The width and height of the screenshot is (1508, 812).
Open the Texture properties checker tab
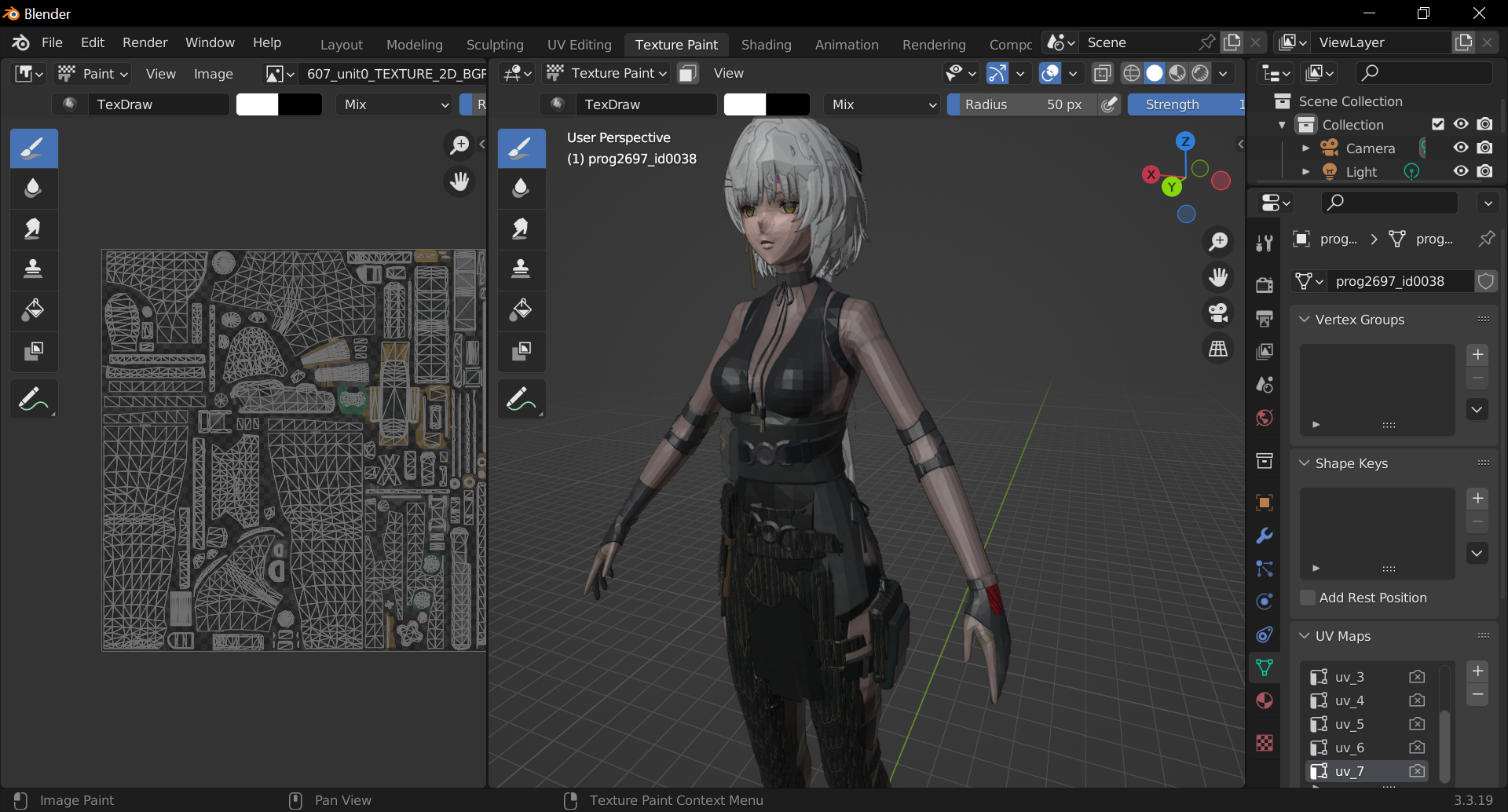[1265, 742]
